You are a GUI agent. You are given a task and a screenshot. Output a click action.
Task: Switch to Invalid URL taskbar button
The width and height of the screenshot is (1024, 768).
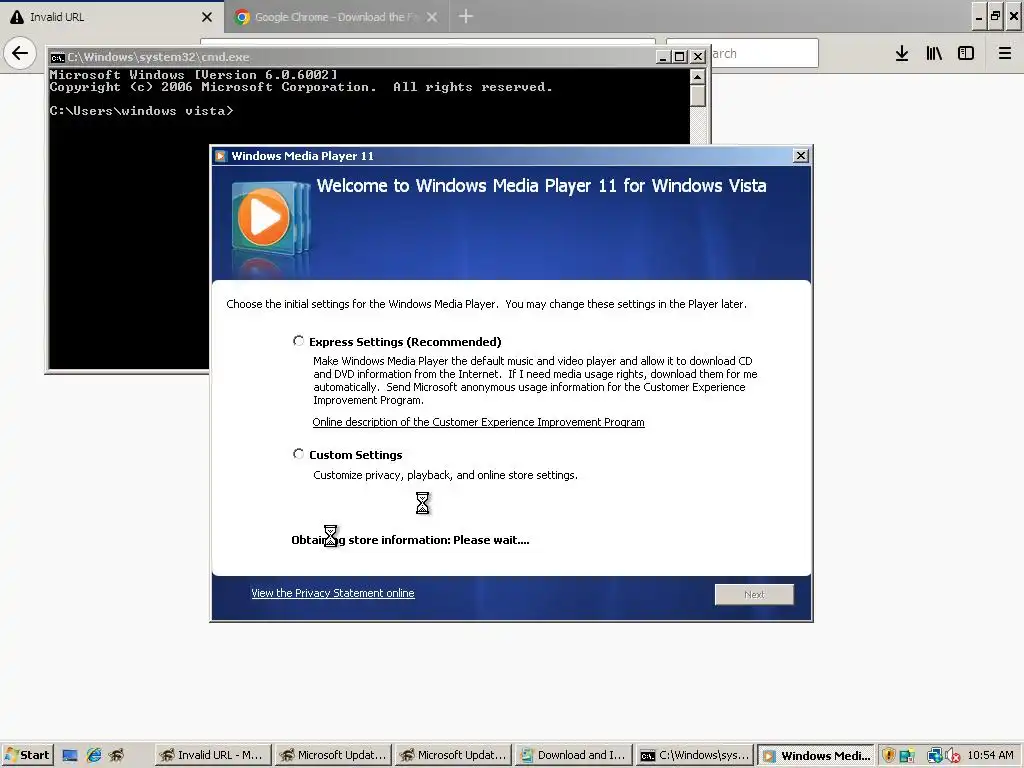213,755
